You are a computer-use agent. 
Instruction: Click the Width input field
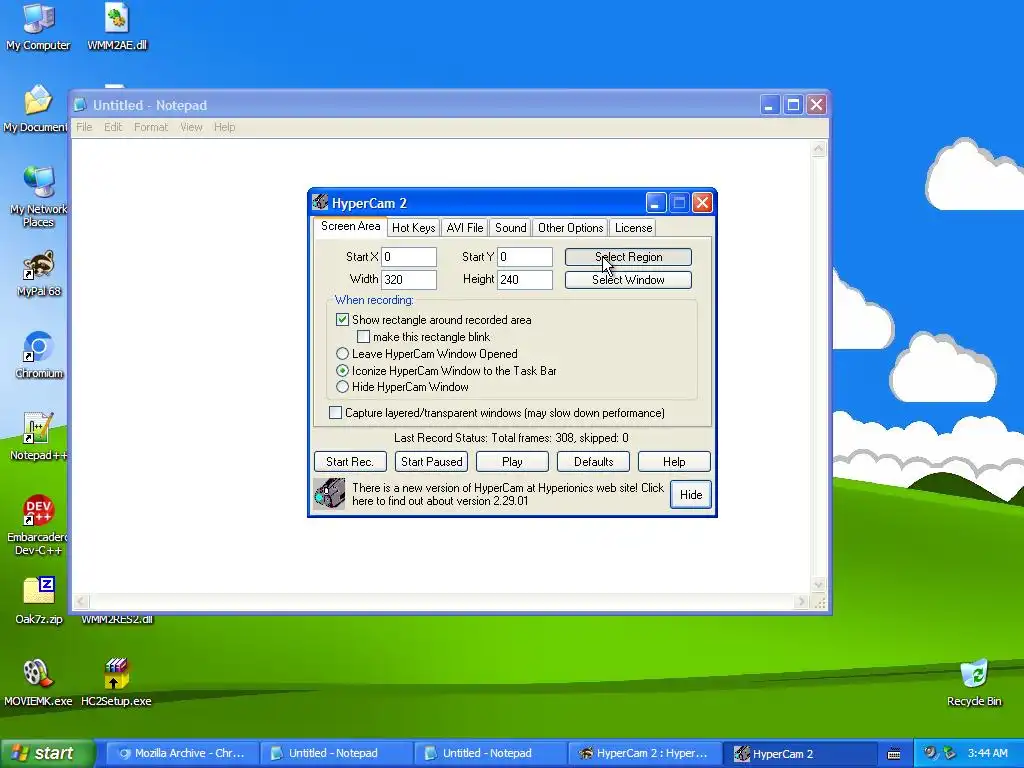[x=409, y=280]
